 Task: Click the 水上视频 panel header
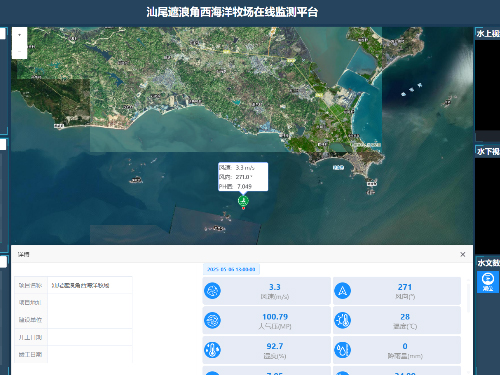tap(488, 33)
